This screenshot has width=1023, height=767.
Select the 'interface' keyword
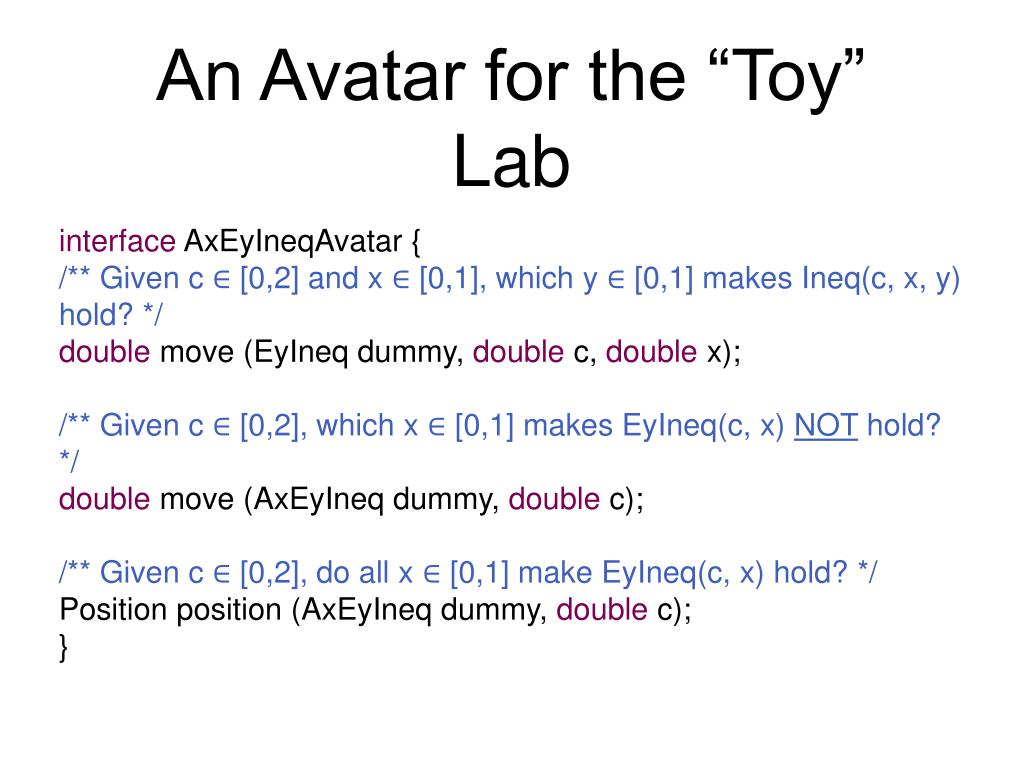pos(117,241)
